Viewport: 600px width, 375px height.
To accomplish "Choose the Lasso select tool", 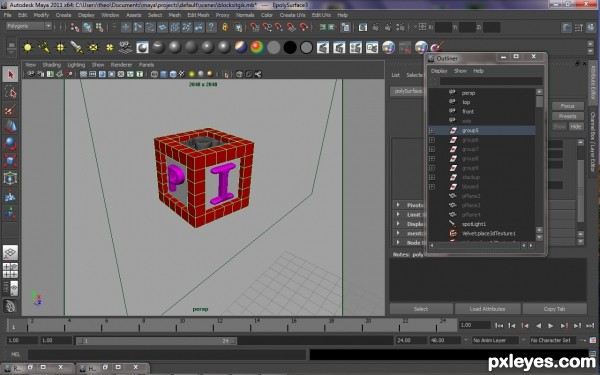I will pyautogui.click(x=10, y=92).
